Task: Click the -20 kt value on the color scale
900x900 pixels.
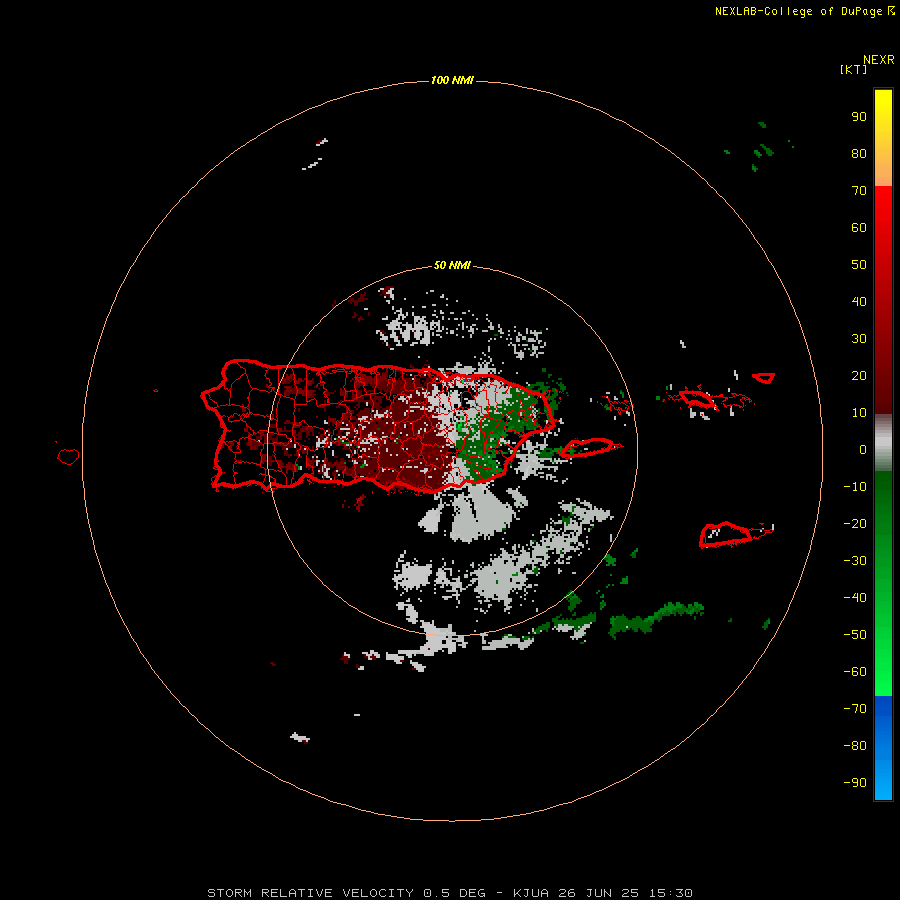Action: (855, 523)
